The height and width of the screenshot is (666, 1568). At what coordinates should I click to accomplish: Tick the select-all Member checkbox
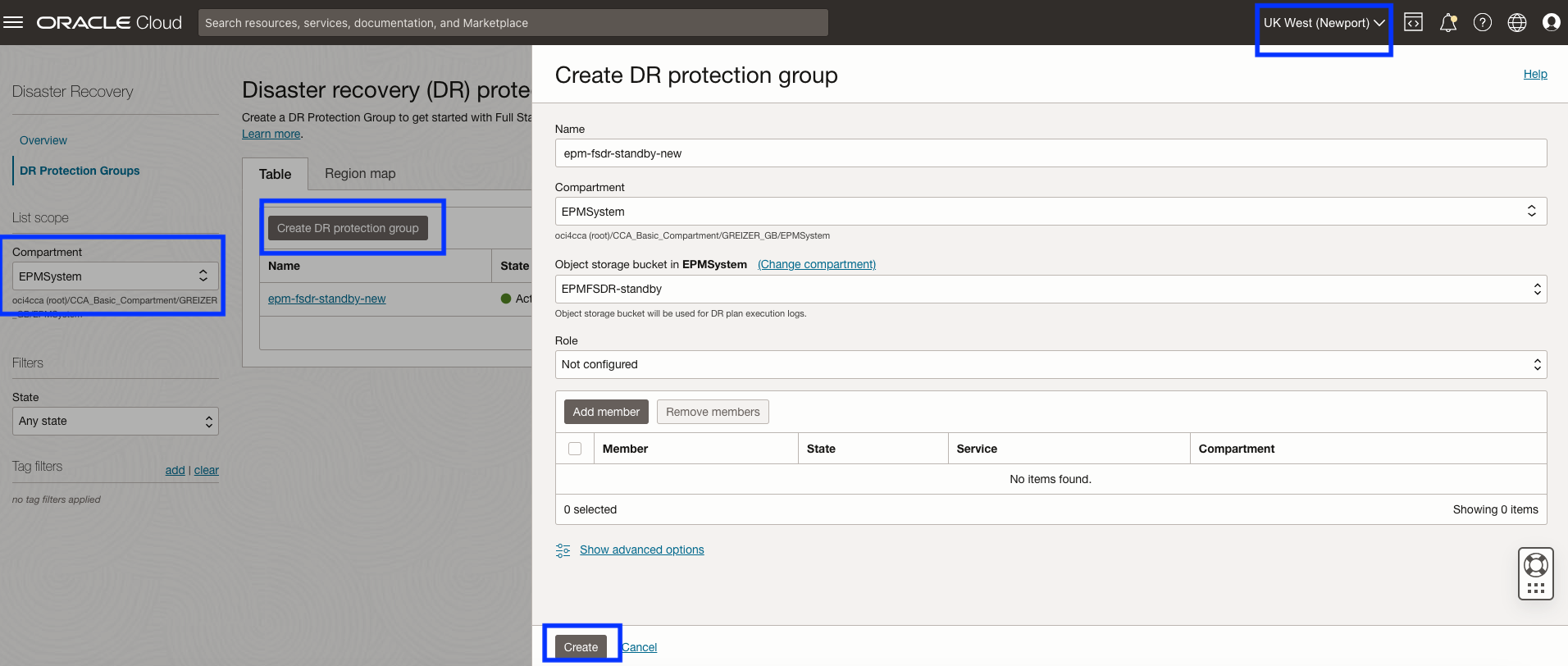[575, 449]
